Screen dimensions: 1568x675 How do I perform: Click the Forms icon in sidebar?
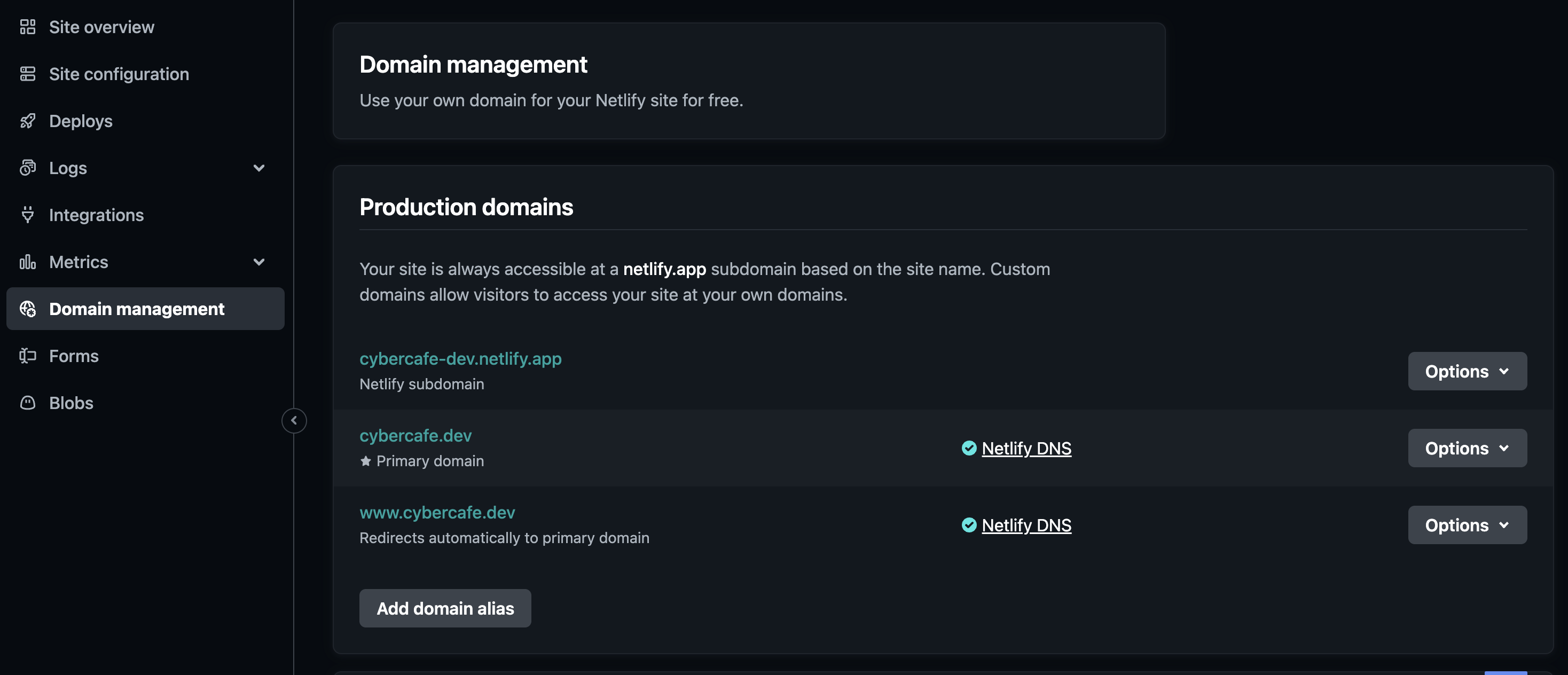pyautogui.click(x=27, y=356)
